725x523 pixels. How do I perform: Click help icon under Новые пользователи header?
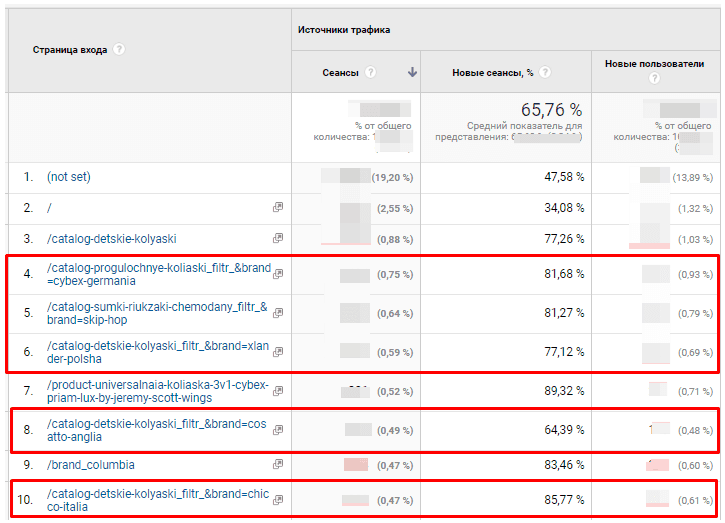click(654, 78)
